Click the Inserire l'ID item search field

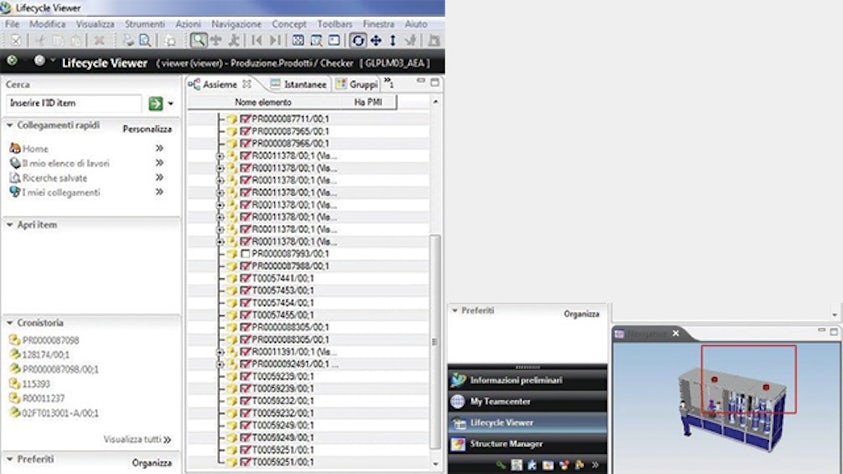74,103
